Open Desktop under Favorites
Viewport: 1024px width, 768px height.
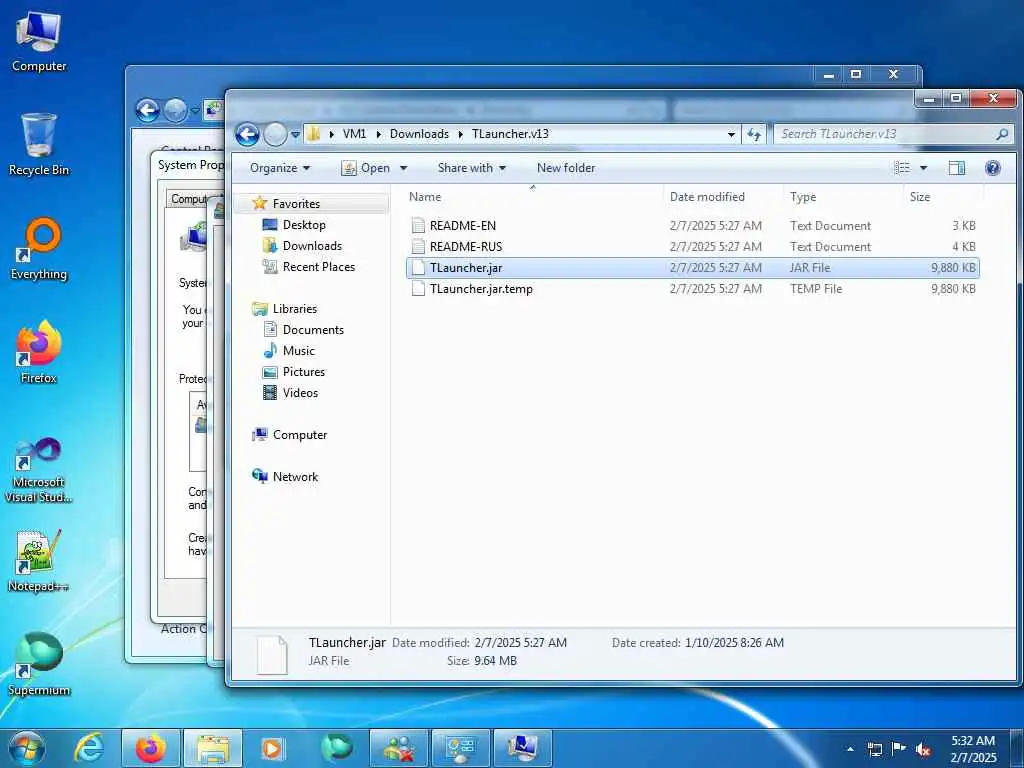[x=304, y=225]
